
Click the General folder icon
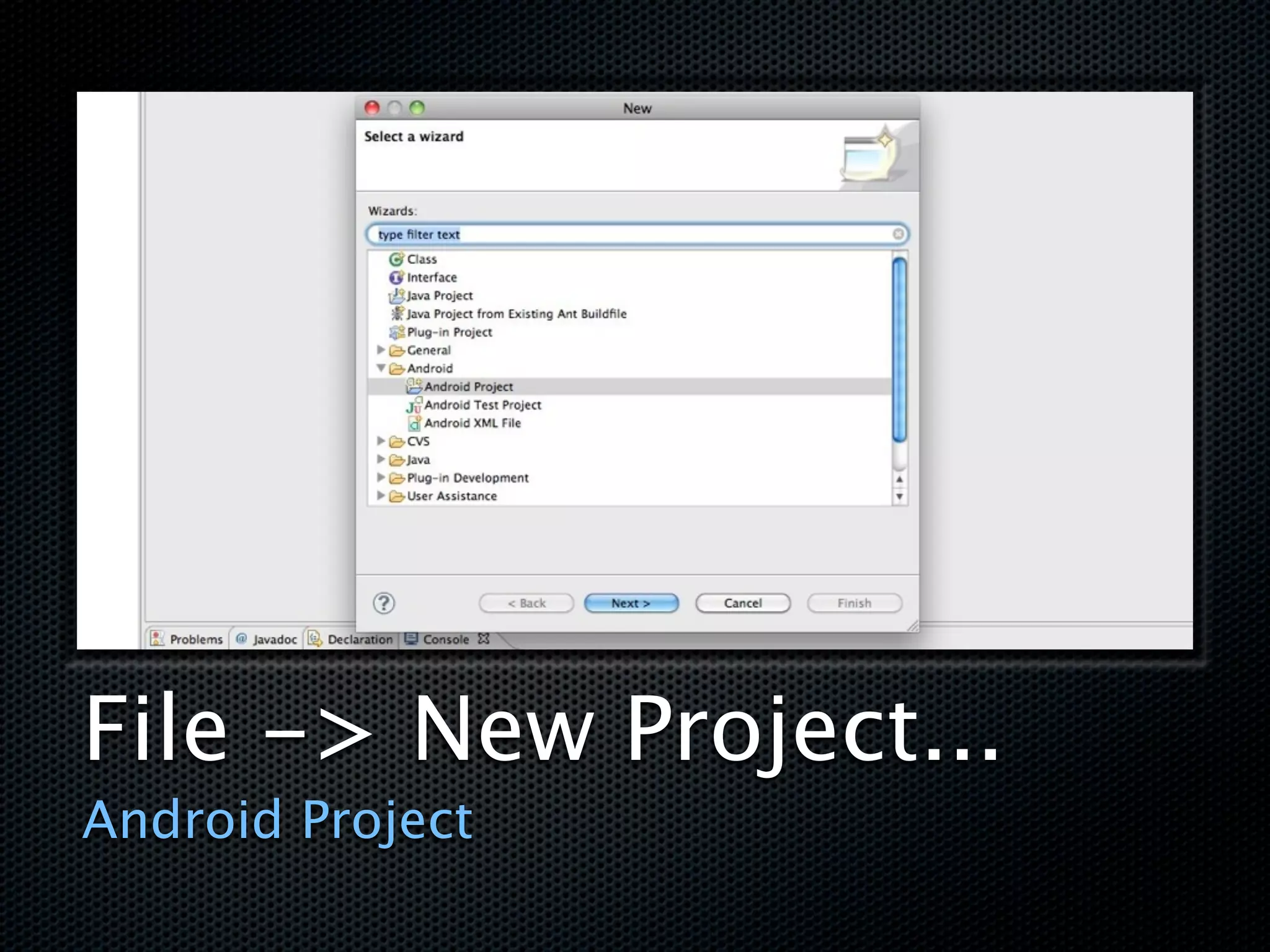(x=397, y=351)
